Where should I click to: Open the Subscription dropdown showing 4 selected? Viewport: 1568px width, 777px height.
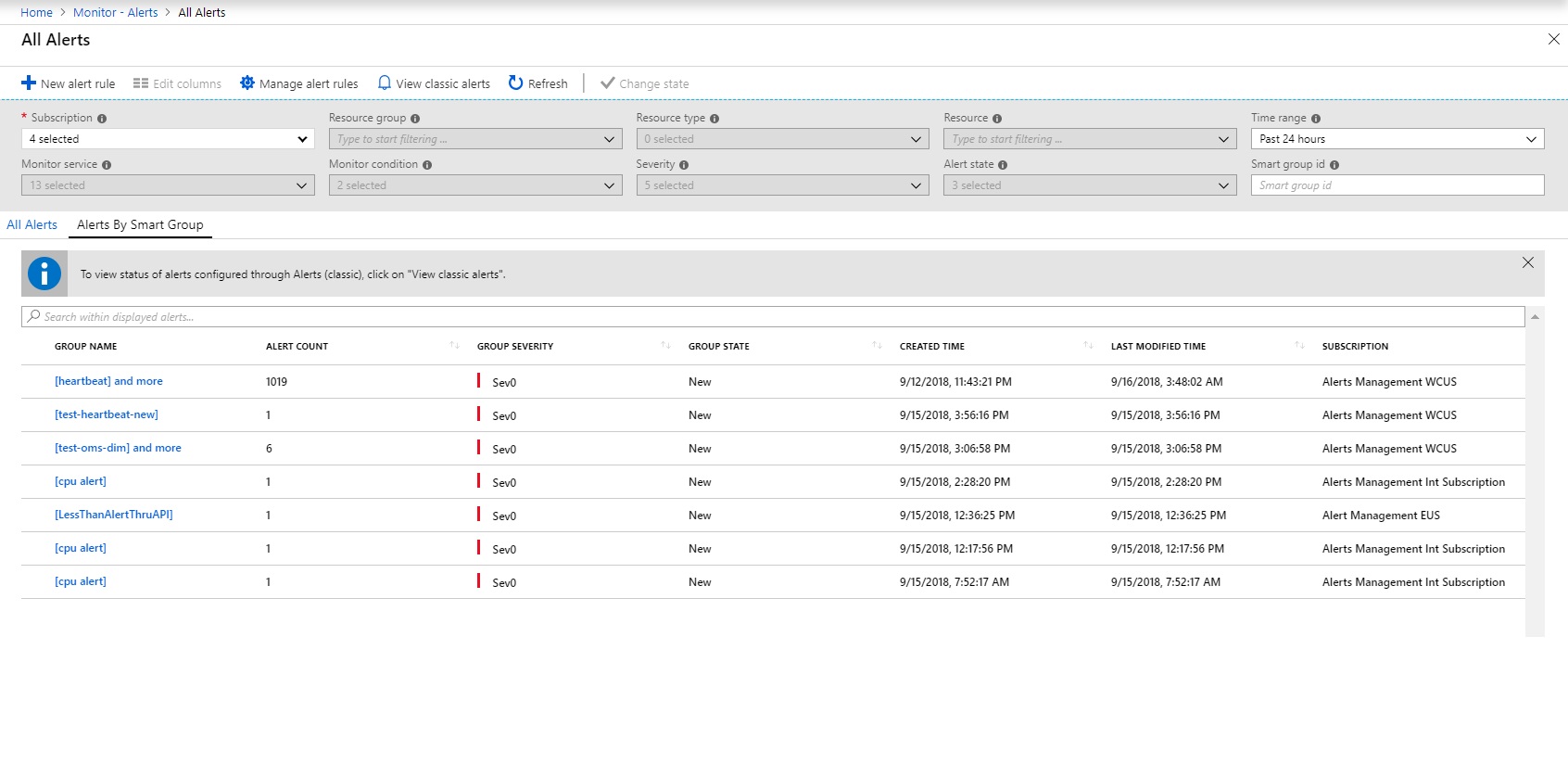(168, 139)
